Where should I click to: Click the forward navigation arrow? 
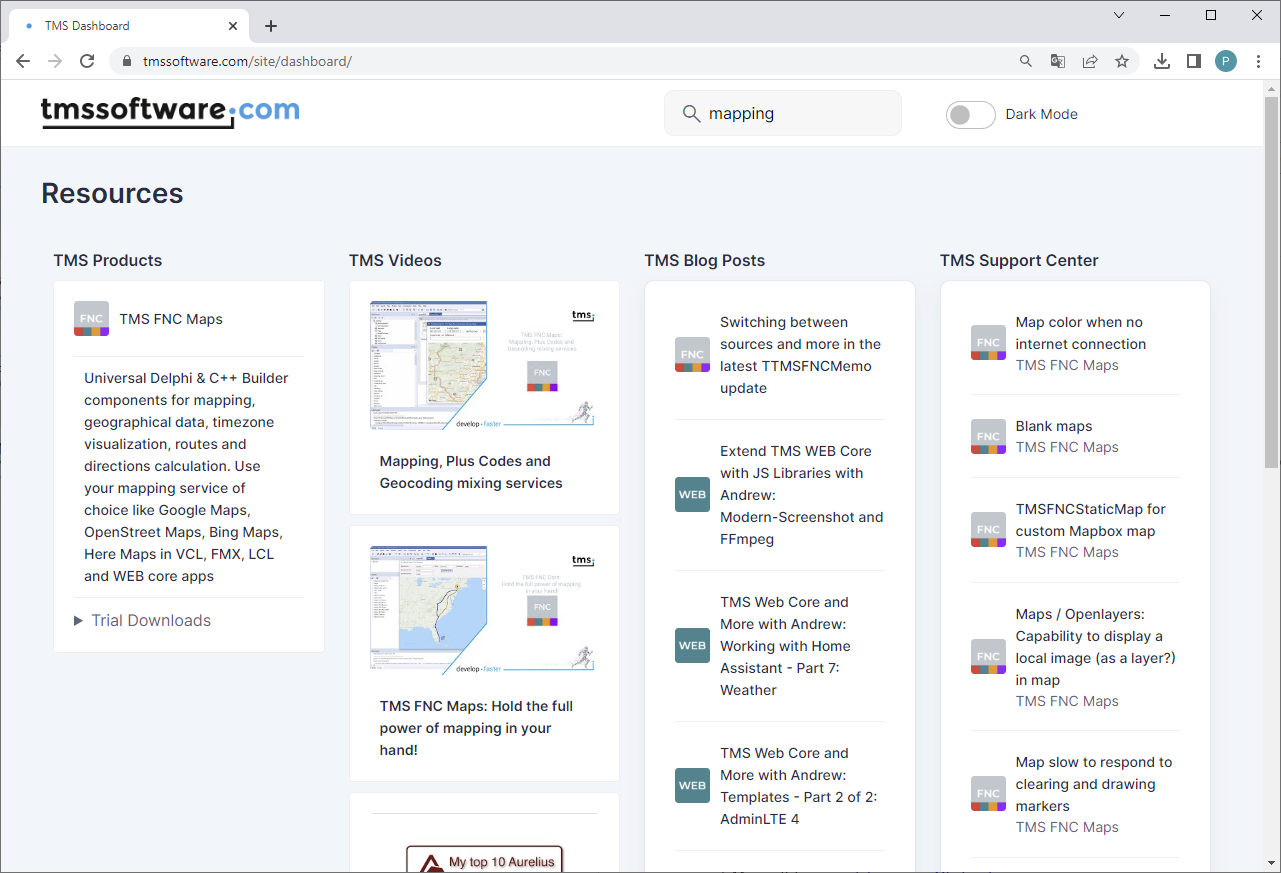coord(55,61)
